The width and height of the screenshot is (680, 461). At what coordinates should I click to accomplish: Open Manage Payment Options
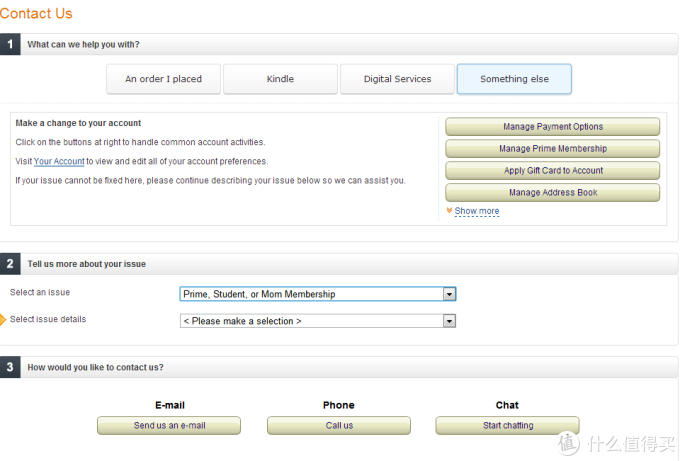point(552,127)
